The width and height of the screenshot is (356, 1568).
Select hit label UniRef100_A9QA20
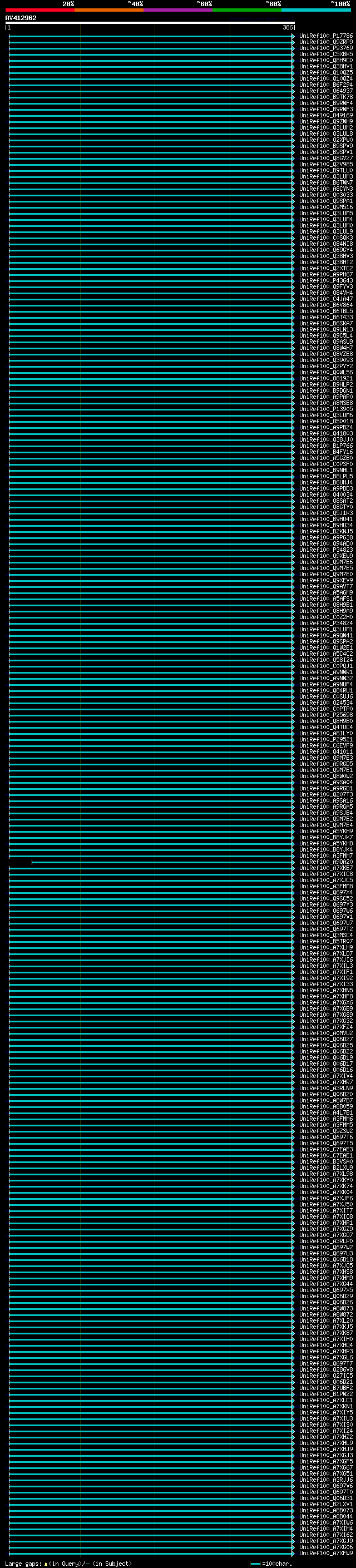(x=325, y=862)
